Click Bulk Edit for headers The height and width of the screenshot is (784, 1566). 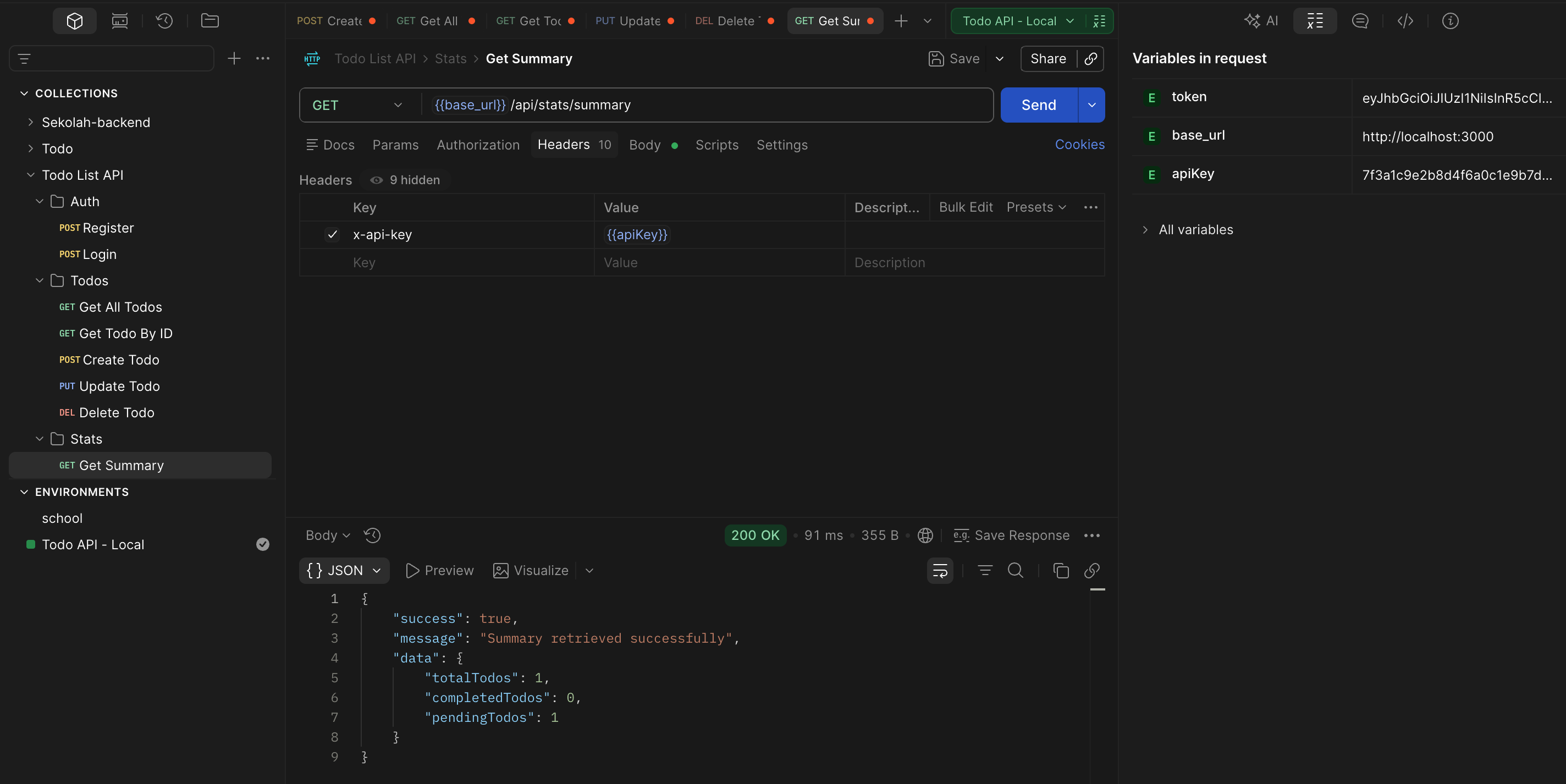pyautogui.click(x=966, y=207)
